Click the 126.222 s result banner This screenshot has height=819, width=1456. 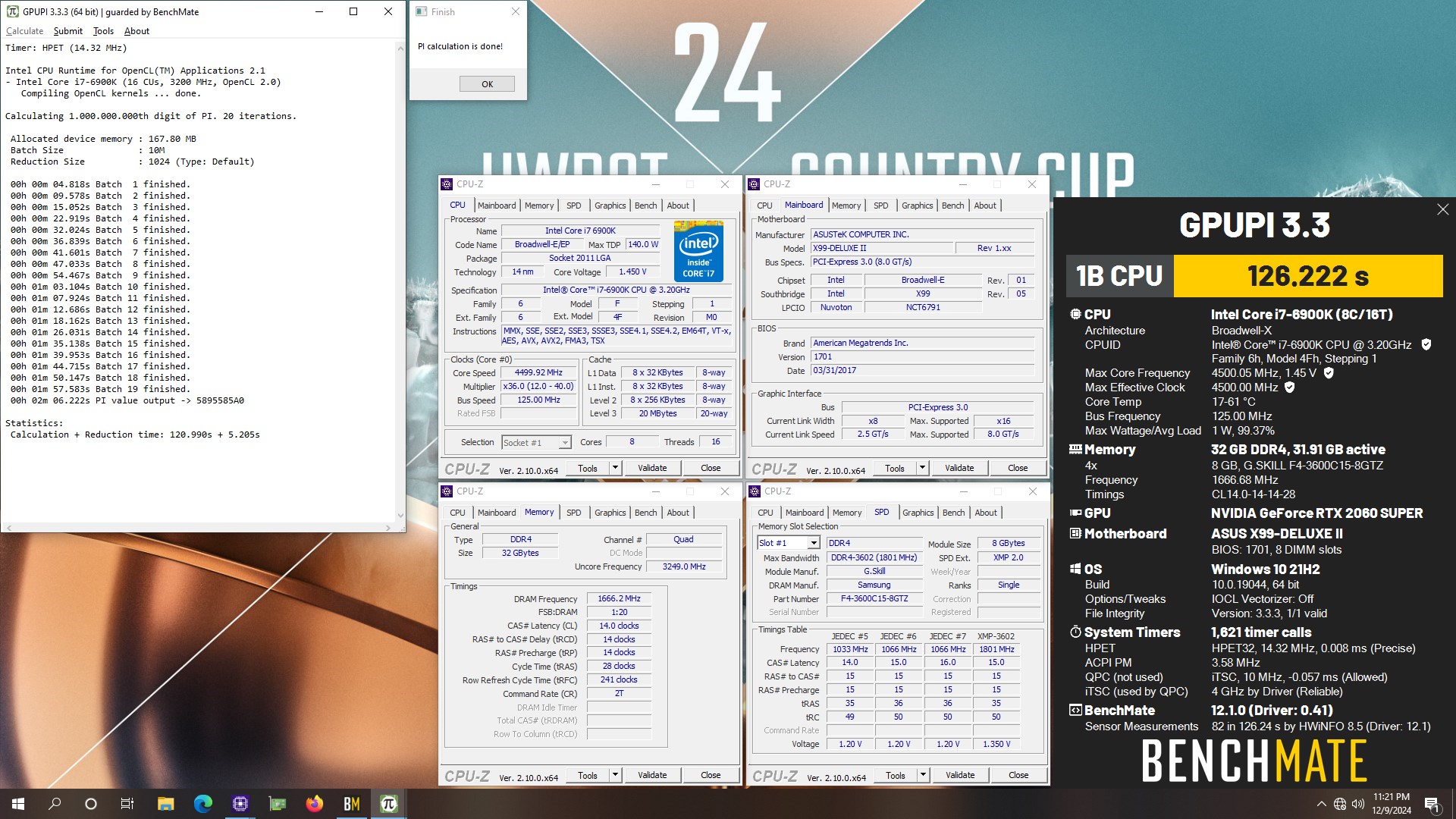coord(1308,276)
